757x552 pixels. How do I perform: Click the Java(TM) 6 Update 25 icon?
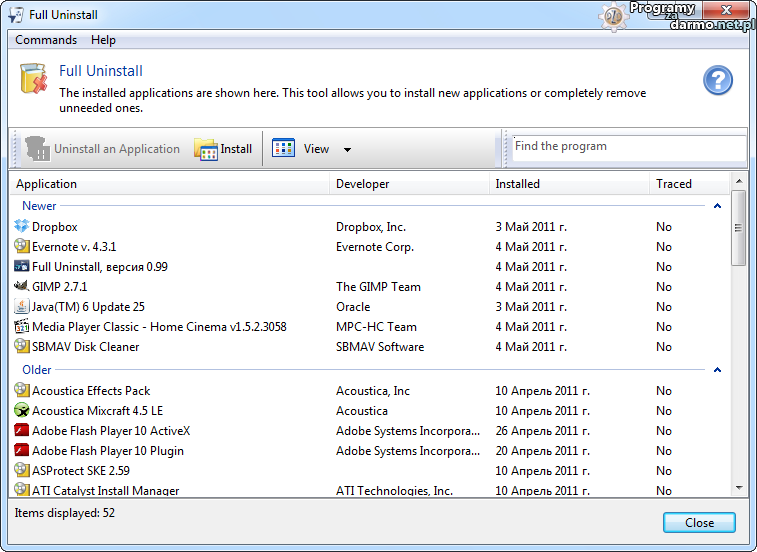[x=22, y=307]
